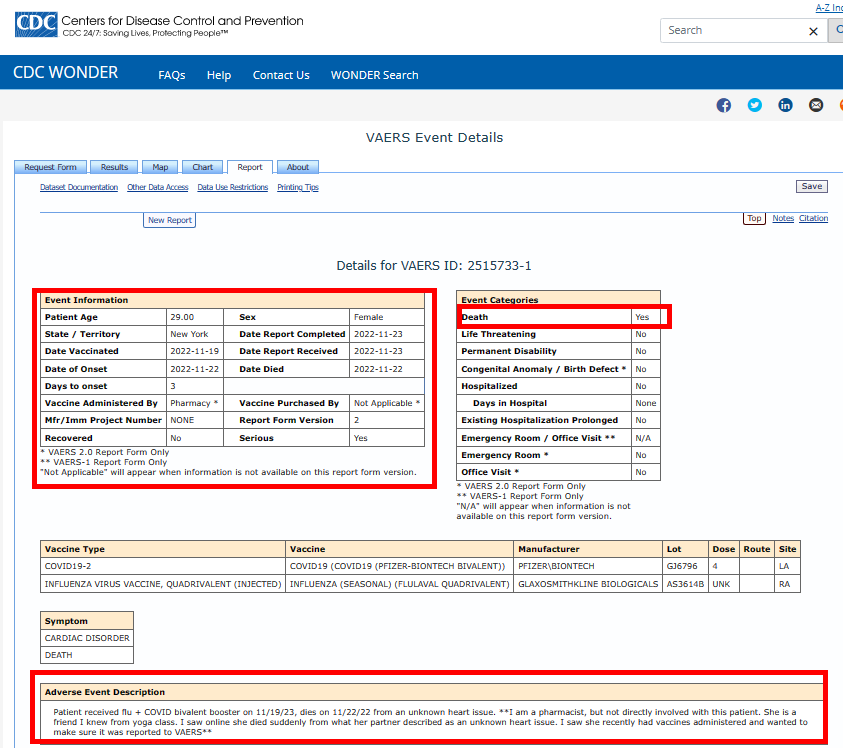
Task: Open WONDER Search in navigation bar
Action: [x=374, y=75]
